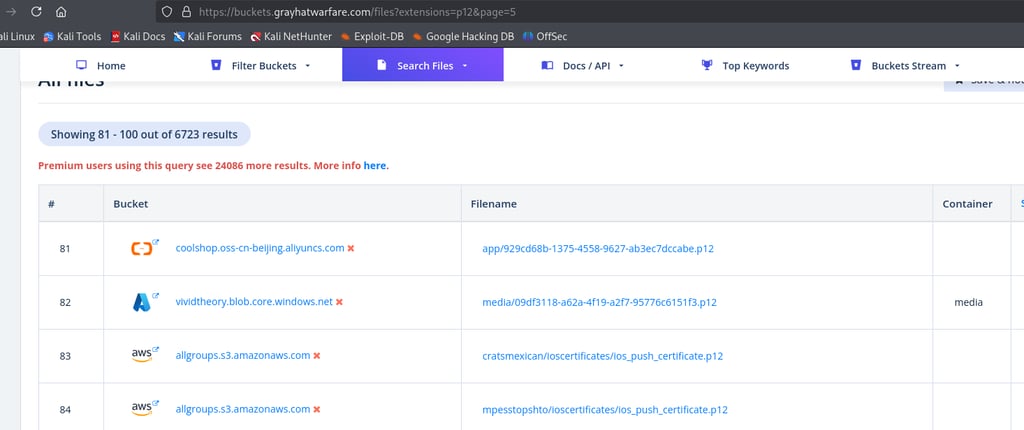Screen dimensions: 1024x430
Task: Open the ios_push_certificate.p12 file under cratsmexican
Action: (x=602, y=355)
